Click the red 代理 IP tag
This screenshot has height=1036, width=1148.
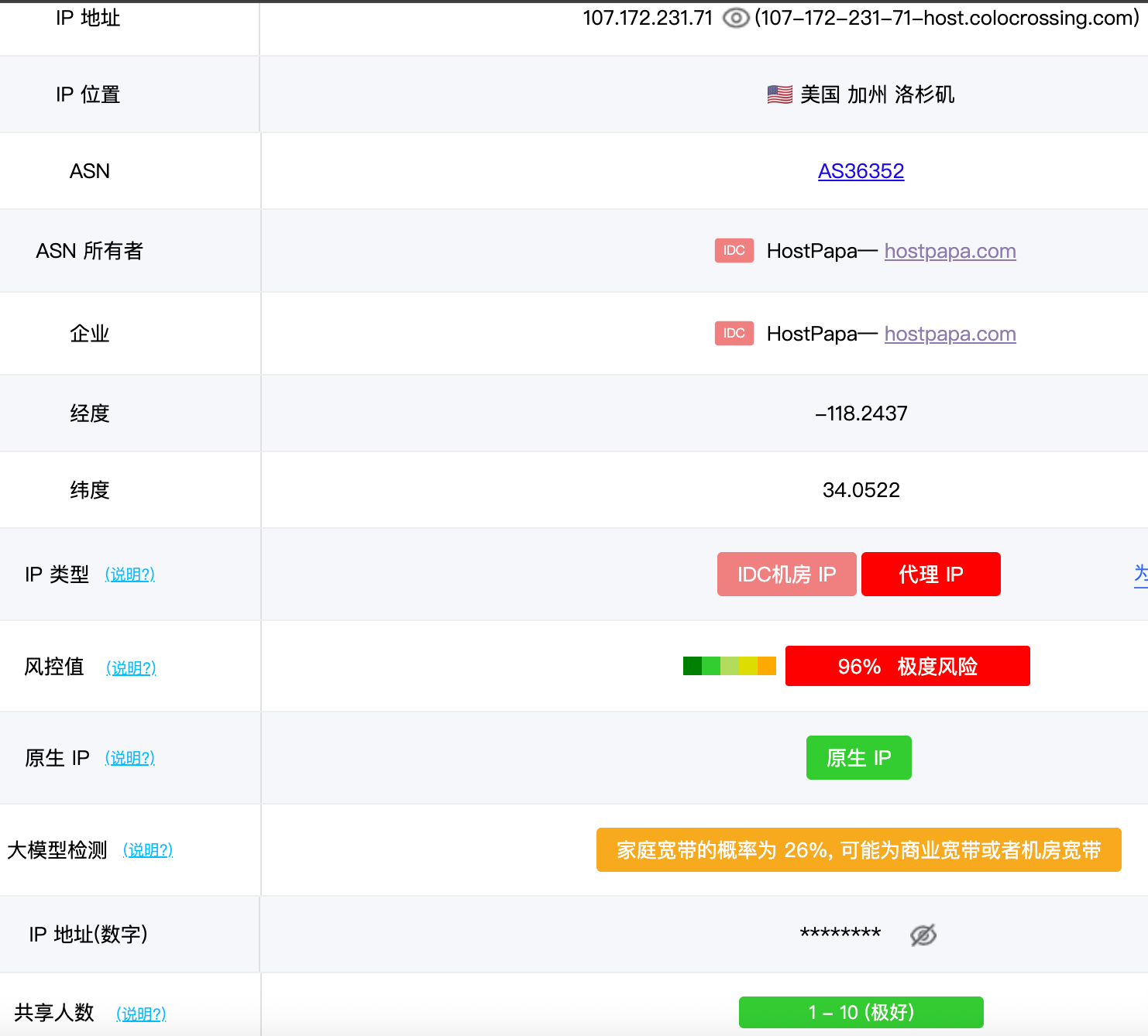click(x=930, y=575)
